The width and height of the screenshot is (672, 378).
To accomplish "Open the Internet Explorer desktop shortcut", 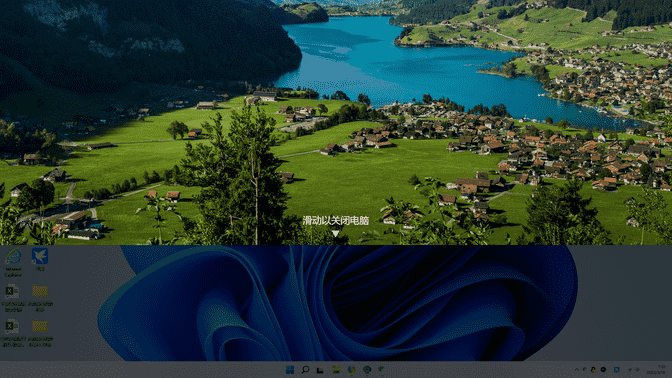I will (13, 262).
